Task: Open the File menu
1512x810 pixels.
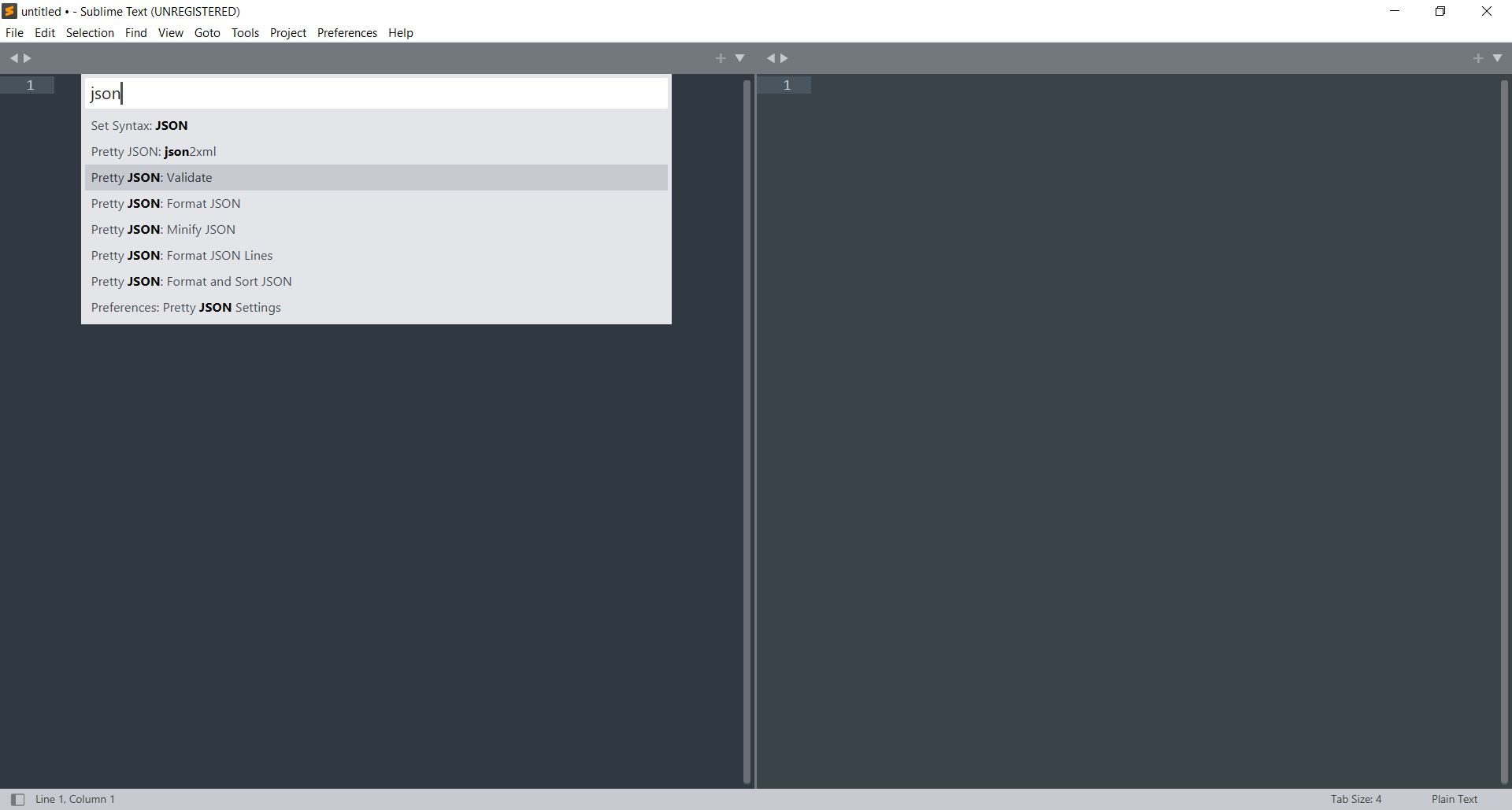Action: tap(14, 32)
